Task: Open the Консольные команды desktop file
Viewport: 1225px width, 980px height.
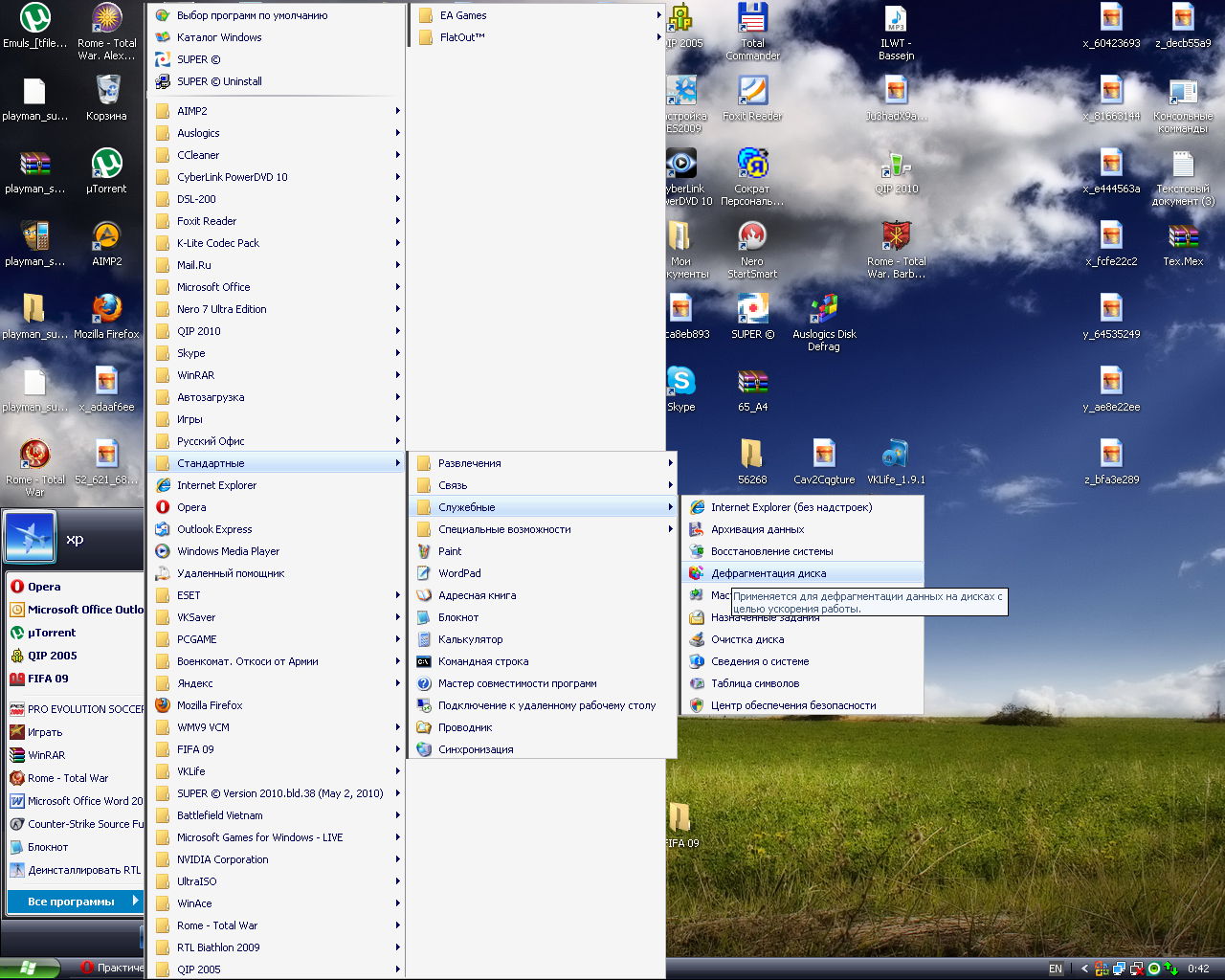Action: click(1183, 103)
